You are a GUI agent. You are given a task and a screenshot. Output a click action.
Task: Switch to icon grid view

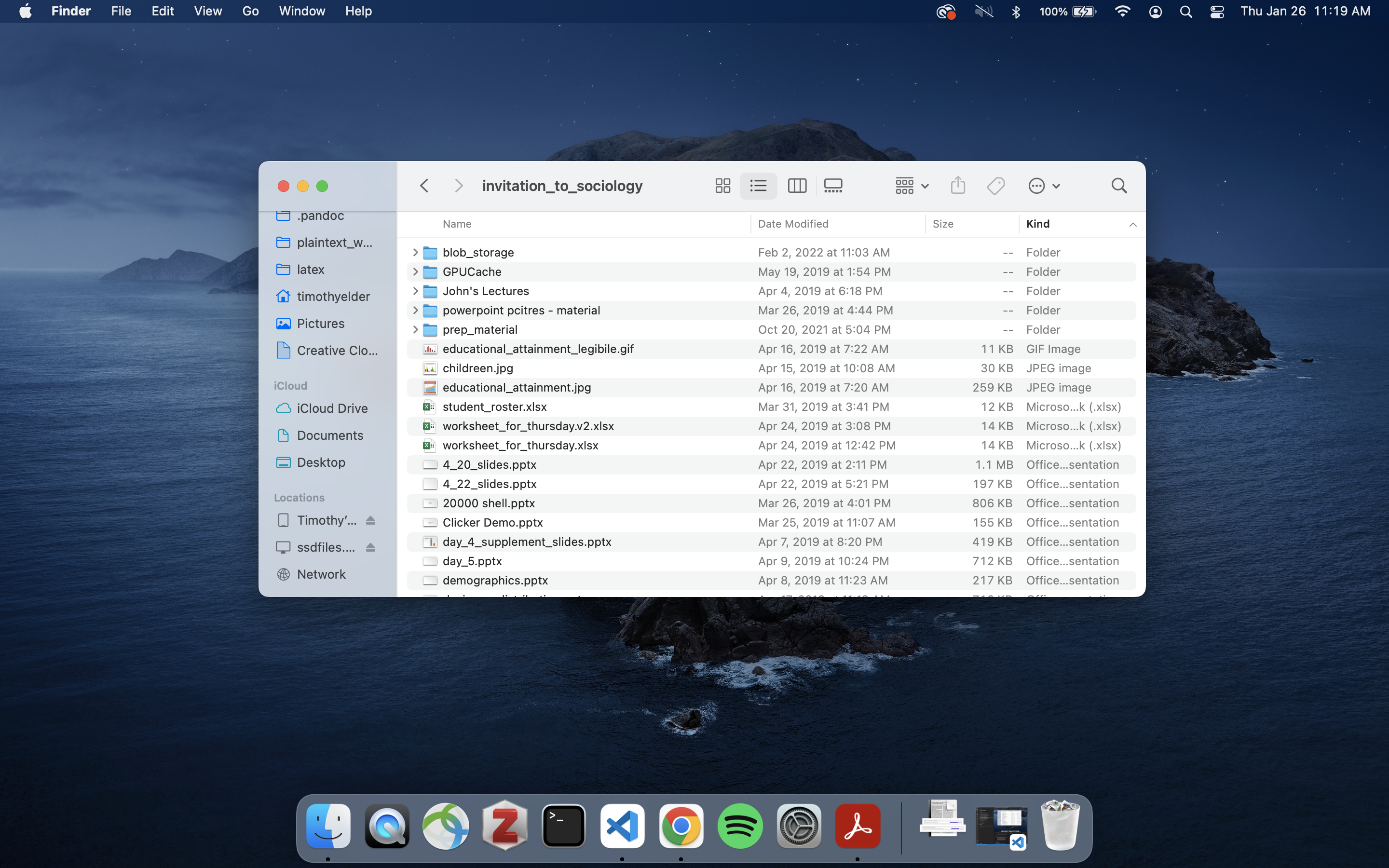coord(722,186)
